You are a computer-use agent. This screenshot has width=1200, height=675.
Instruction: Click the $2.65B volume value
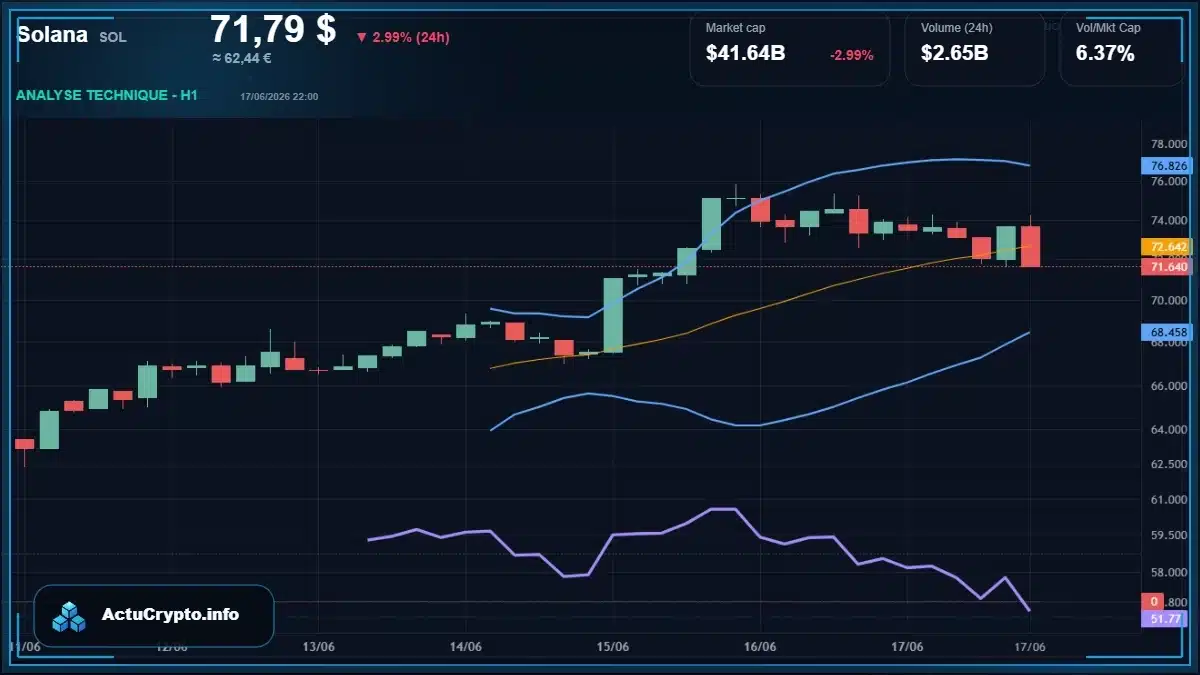(955, 54)
